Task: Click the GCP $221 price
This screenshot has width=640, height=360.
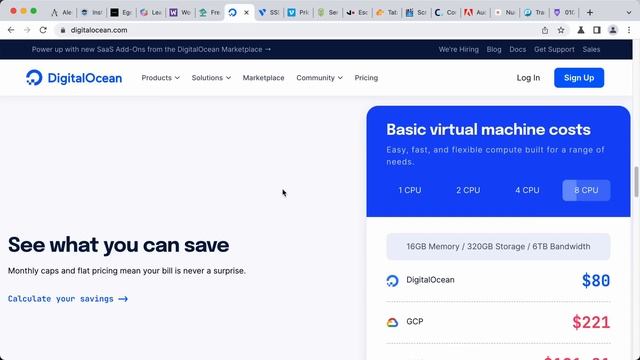Action: point(591,322)
